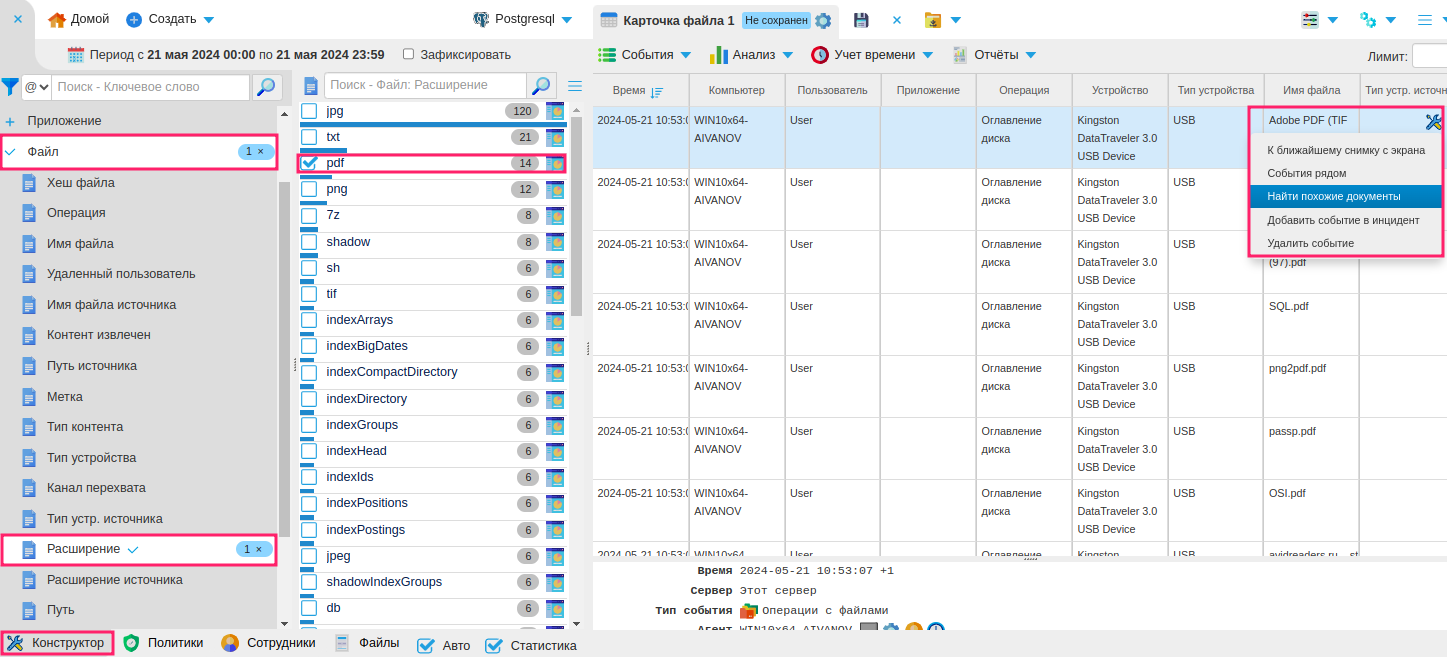
Task: Click the magnifier next to the extension search
Action: 541,86
